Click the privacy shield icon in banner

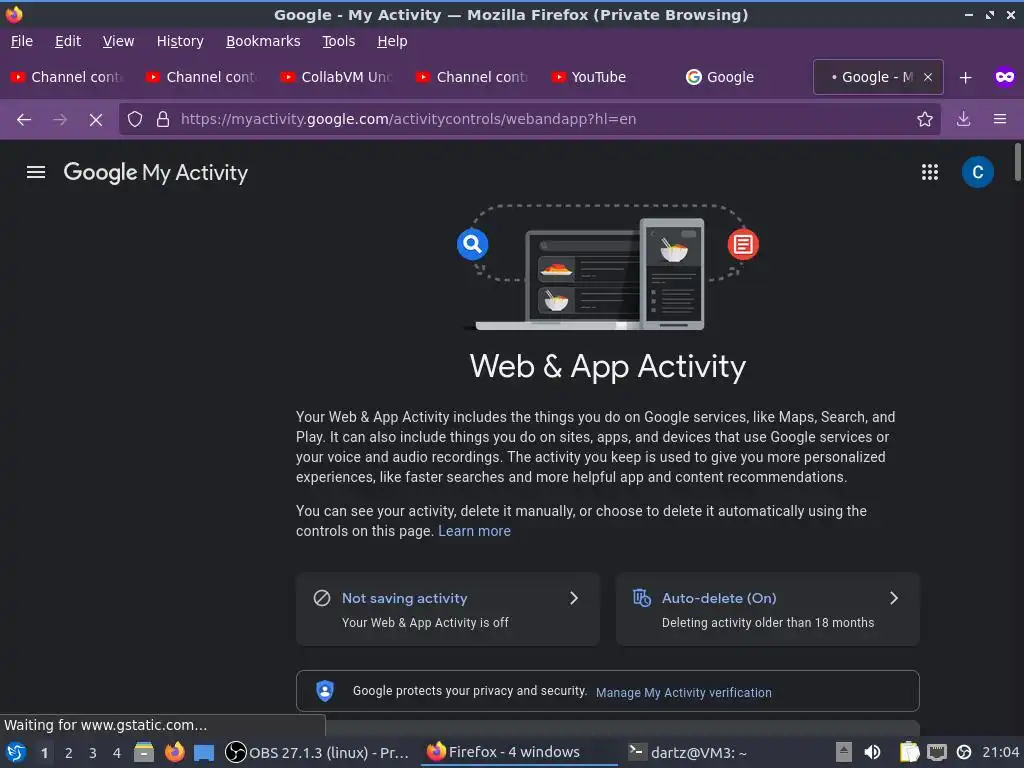pos(325,691)
